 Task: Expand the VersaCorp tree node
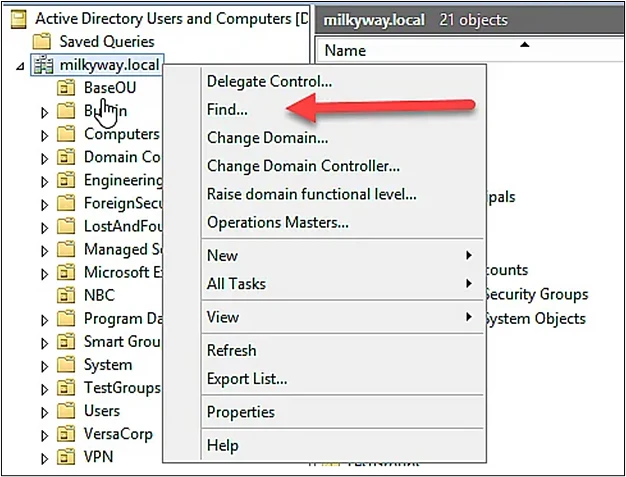tap(44, 435)
